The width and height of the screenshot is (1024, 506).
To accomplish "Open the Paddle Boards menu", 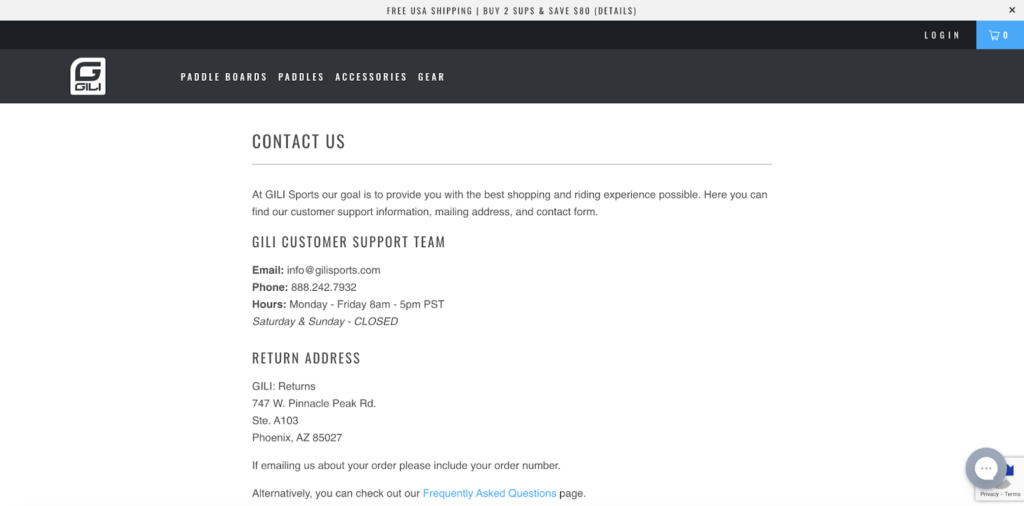I will pyautogui.click(x=224, y=77).
